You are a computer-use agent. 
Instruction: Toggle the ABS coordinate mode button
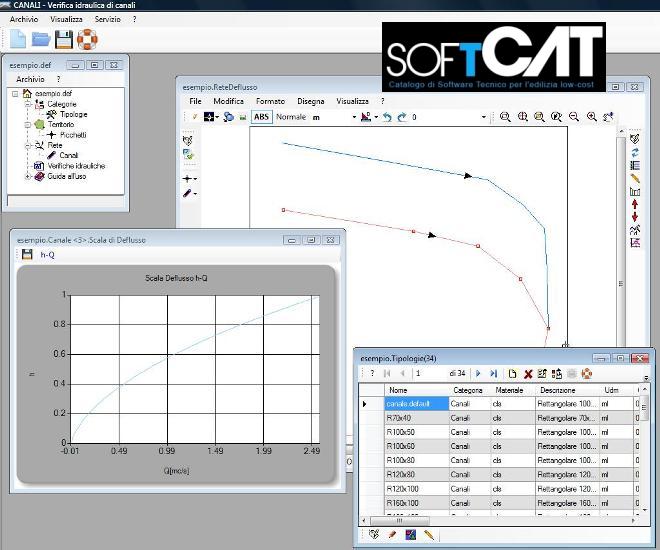(262, 117)
